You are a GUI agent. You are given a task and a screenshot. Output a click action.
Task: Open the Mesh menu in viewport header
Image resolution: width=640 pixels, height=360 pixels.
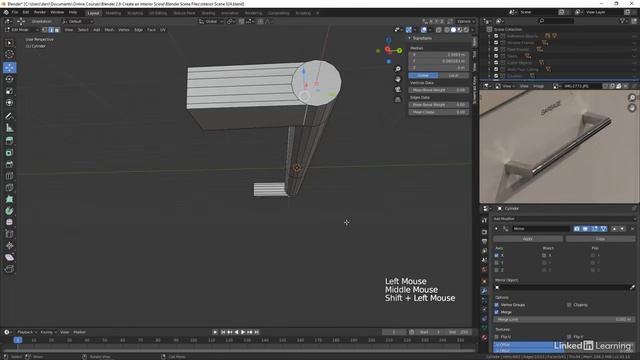(x=109, y=30)
